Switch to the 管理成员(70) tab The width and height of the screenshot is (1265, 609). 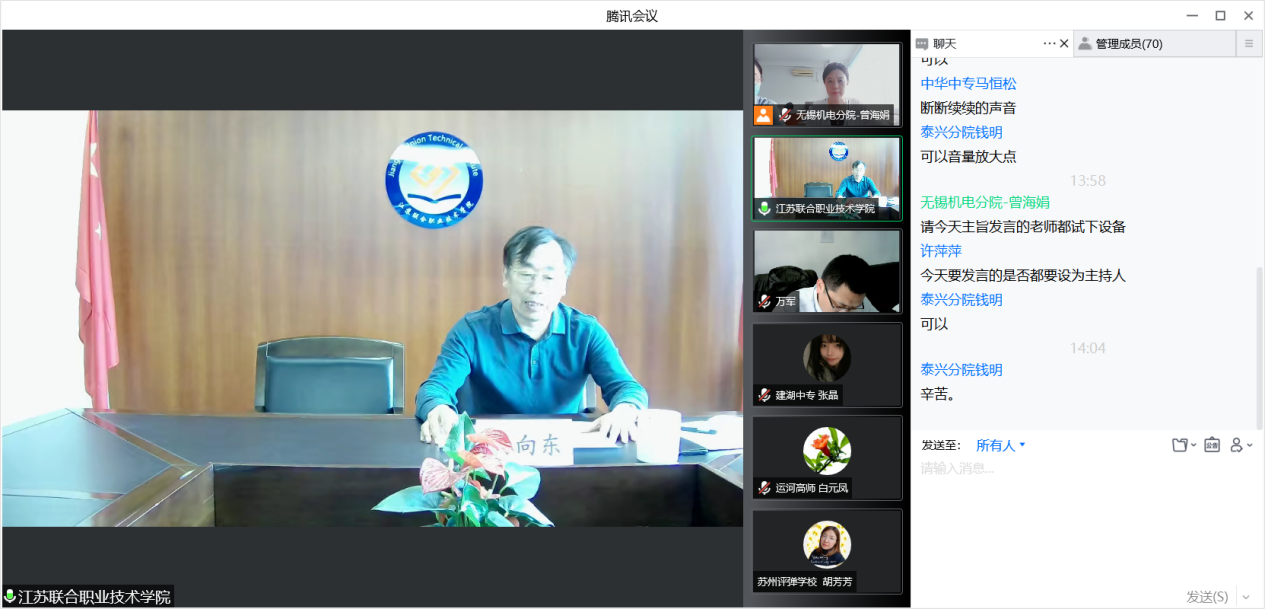point(1128,44)
